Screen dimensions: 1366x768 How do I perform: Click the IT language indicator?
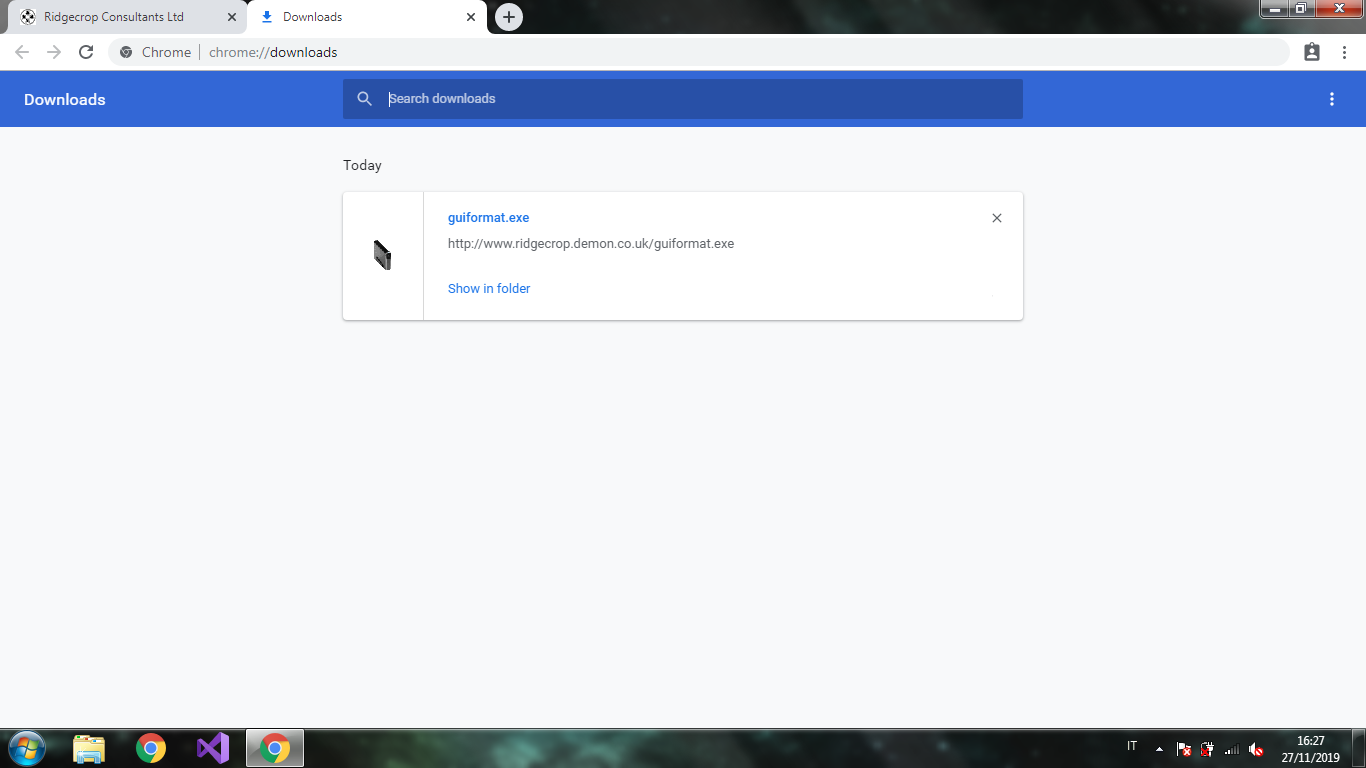[x=1132, y=746]
